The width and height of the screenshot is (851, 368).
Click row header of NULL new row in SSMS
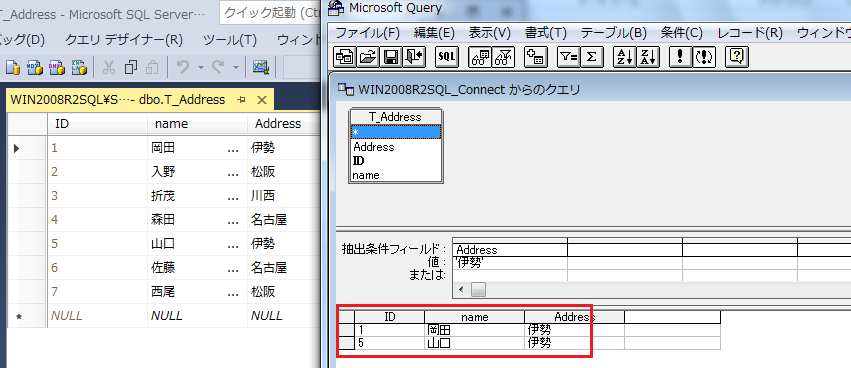(26, 316)
